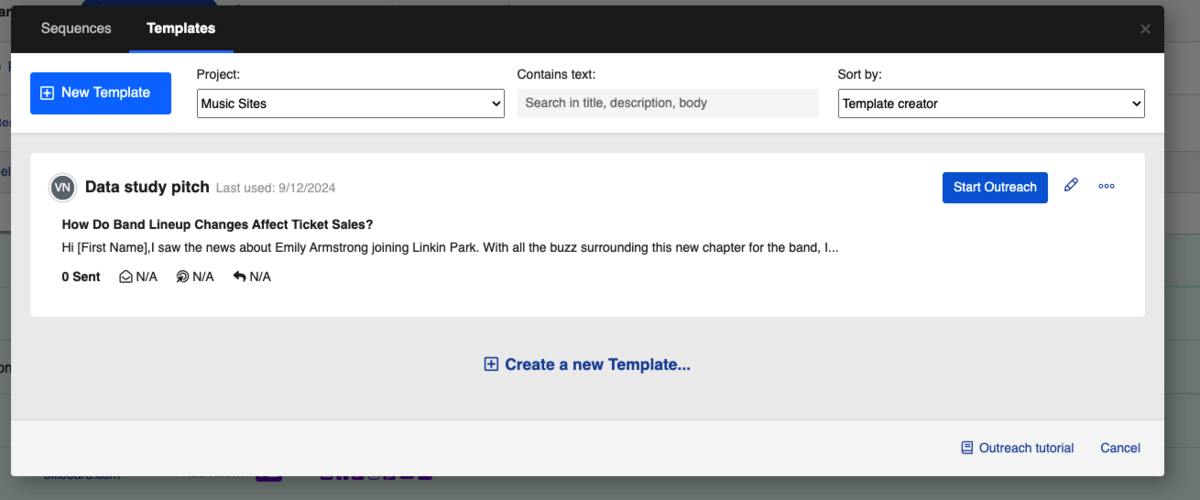Open the Project dropdown showing Music Sites
The width and height of the screenshot is (1200, 500).
point(350,103)
